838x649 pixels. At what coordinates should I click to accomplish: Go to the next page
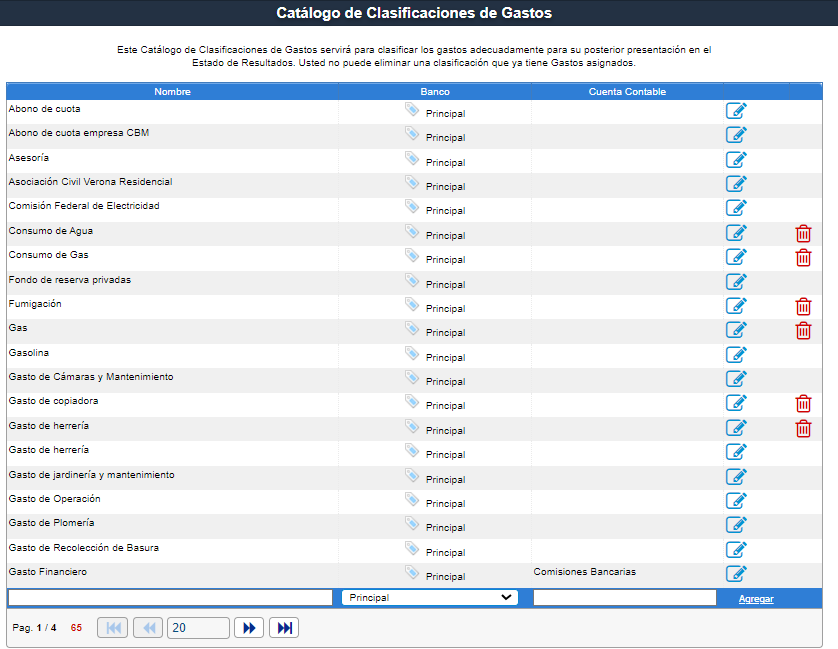(249, 627)
